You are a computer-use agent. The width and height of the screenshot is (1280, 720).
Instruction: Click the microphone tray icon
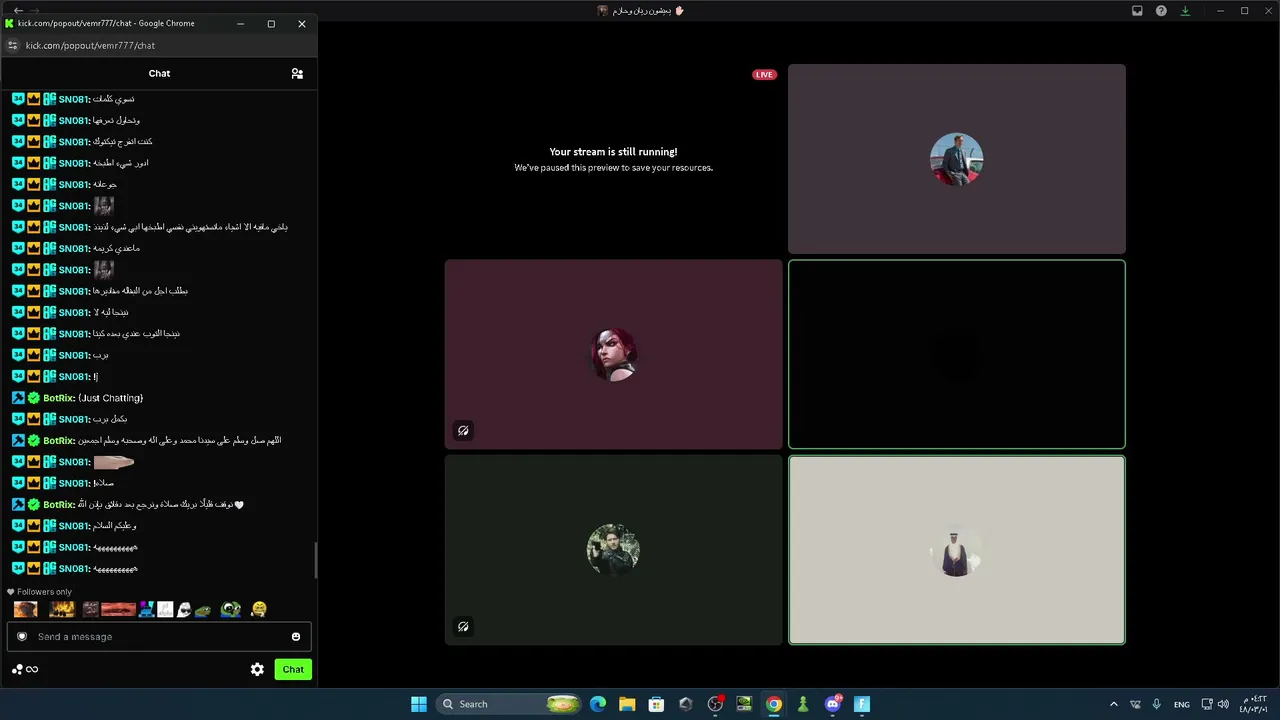click(x=1157, y=704)
